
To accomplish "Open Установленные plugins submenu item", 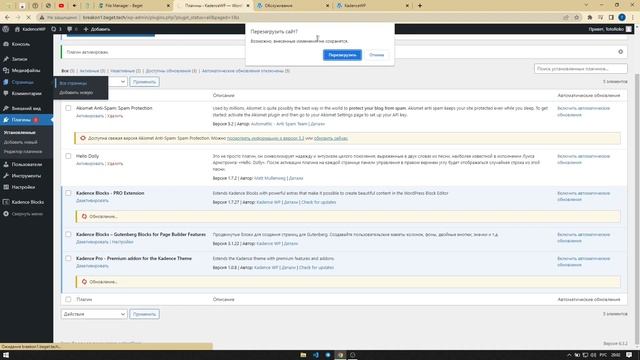I will click(20, 133).
